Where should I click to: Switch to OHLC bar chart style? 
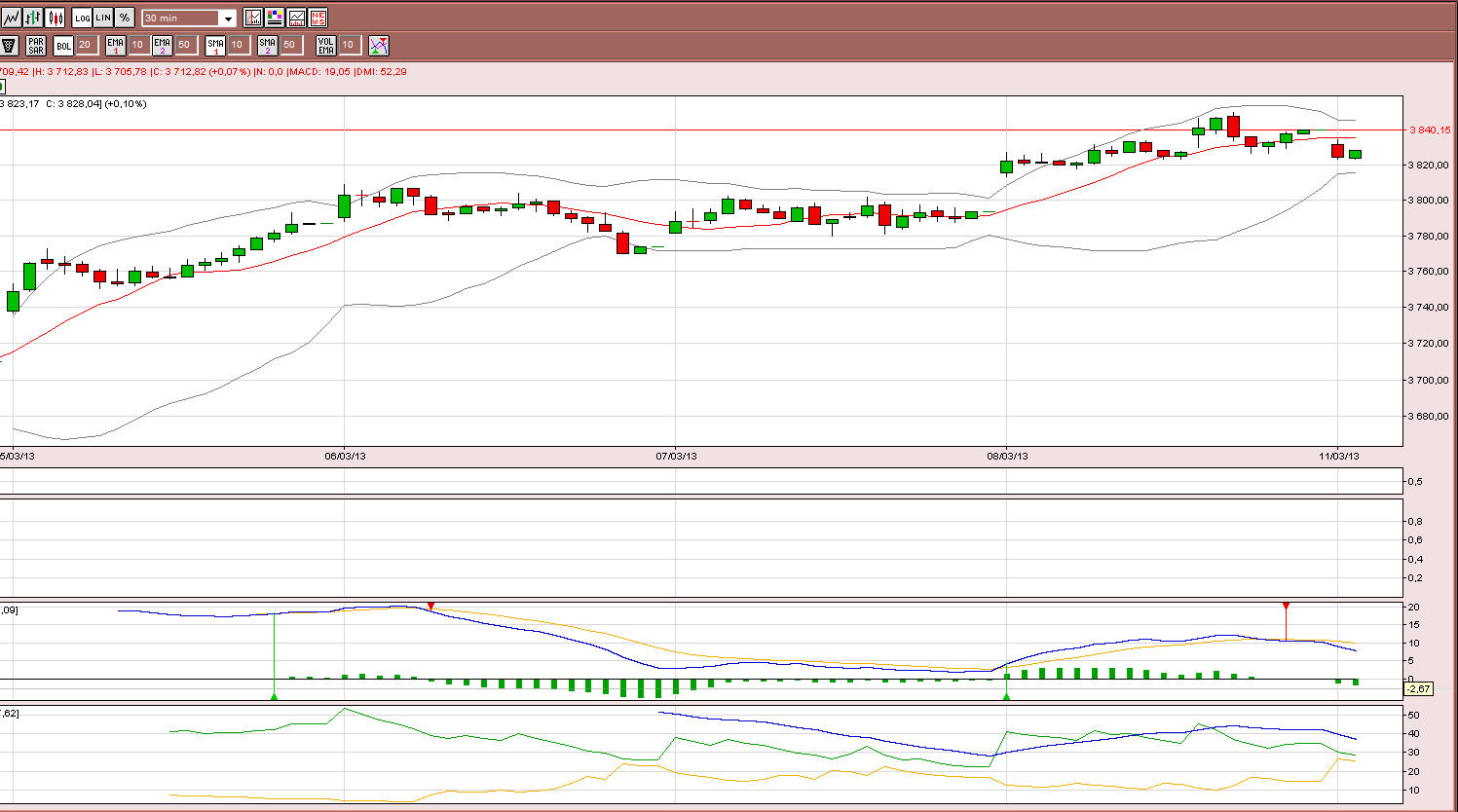(x=33, y=18)
